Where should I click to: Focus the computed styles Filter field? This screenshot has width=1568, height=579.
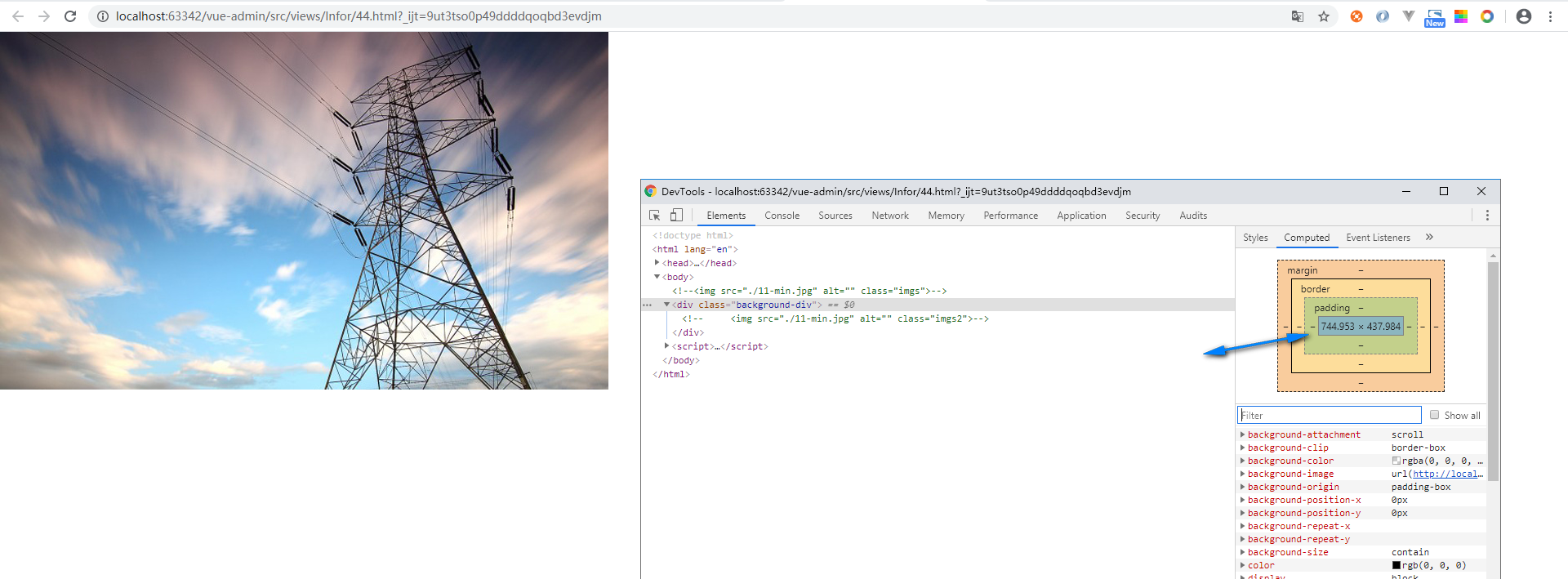(1330, 415)
